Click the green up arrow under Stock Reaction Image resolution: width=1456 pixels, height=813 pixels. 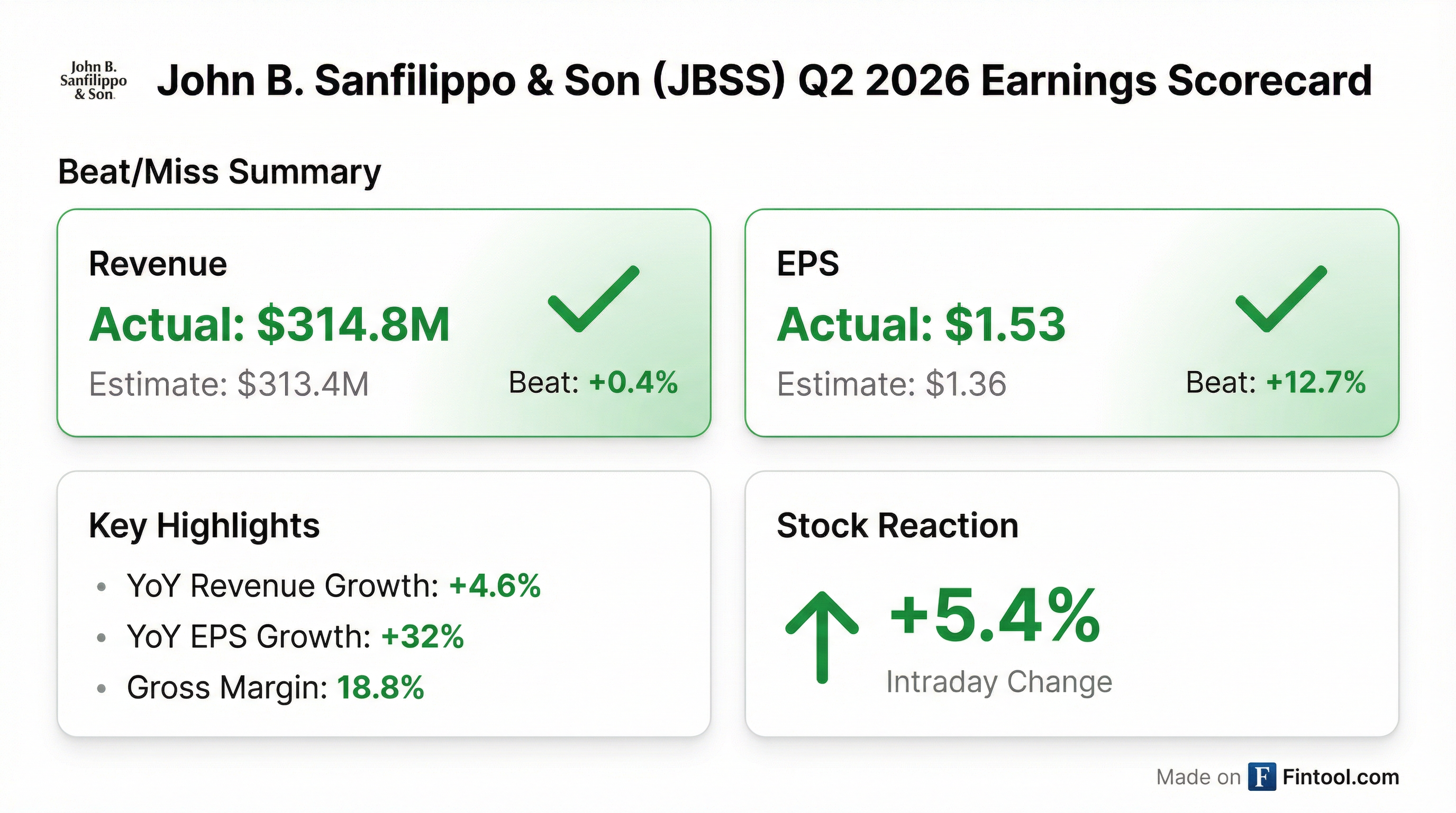[x=822, y=636]
